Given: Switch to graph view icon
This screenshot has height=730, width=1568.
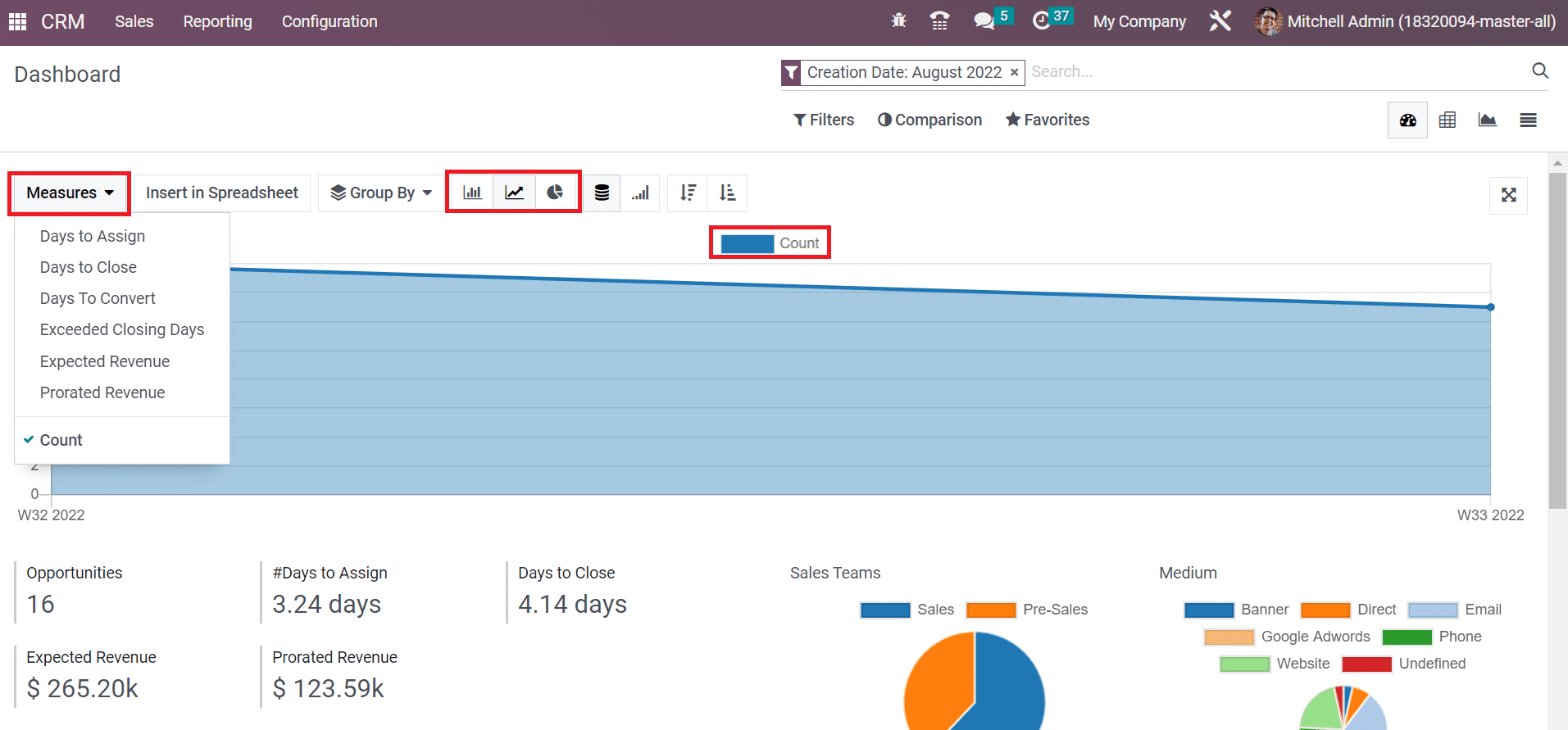Looking at the screenshot, I should click(1488, 120).
